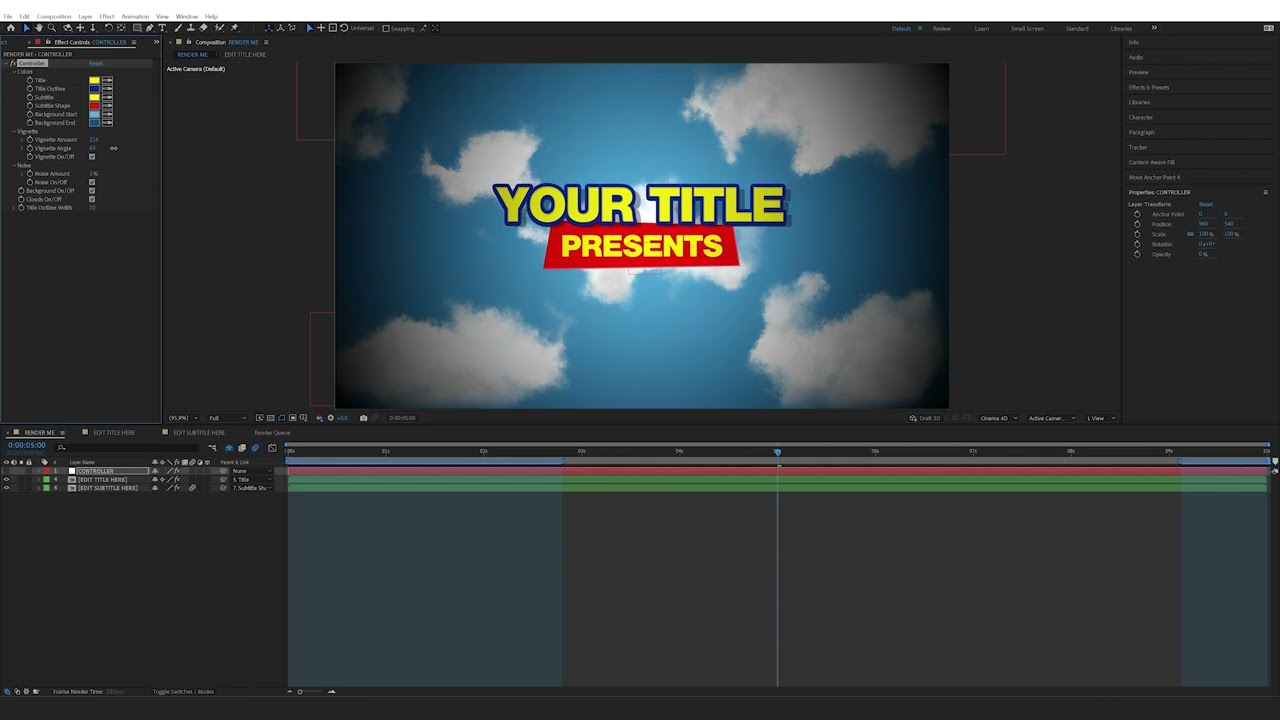This screenshot has height=720, width=1280.
Task: Open the Full resolution dropdown
Action: [x=228, y=418]
